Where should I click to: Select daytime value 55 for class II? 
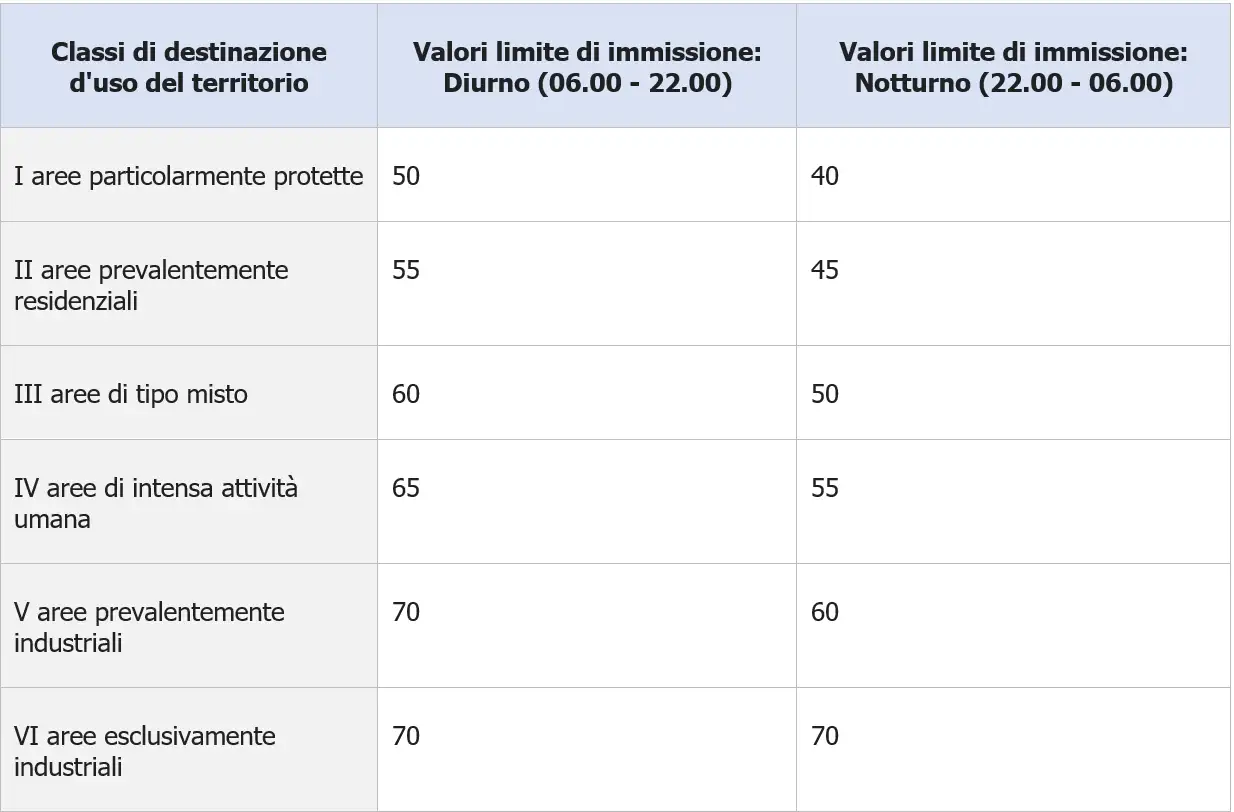coord(406,271)
